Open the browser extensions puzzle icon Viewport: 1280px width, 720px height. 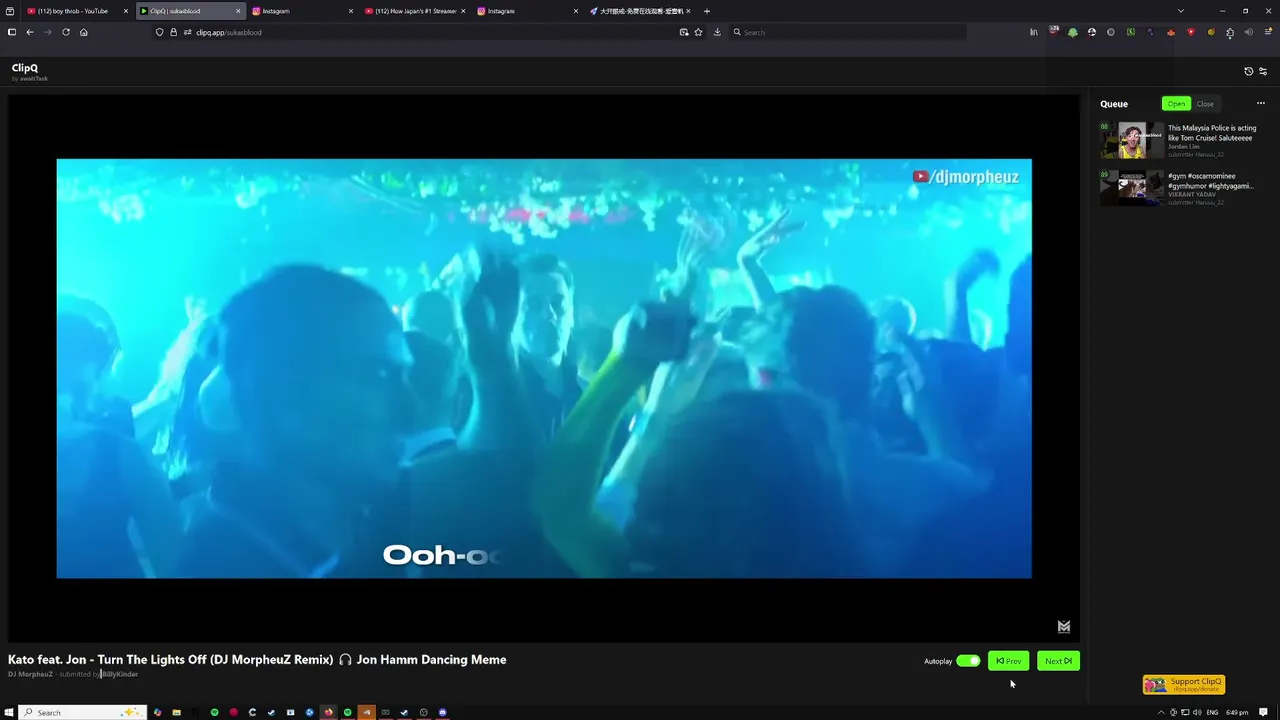[1230, 32]
